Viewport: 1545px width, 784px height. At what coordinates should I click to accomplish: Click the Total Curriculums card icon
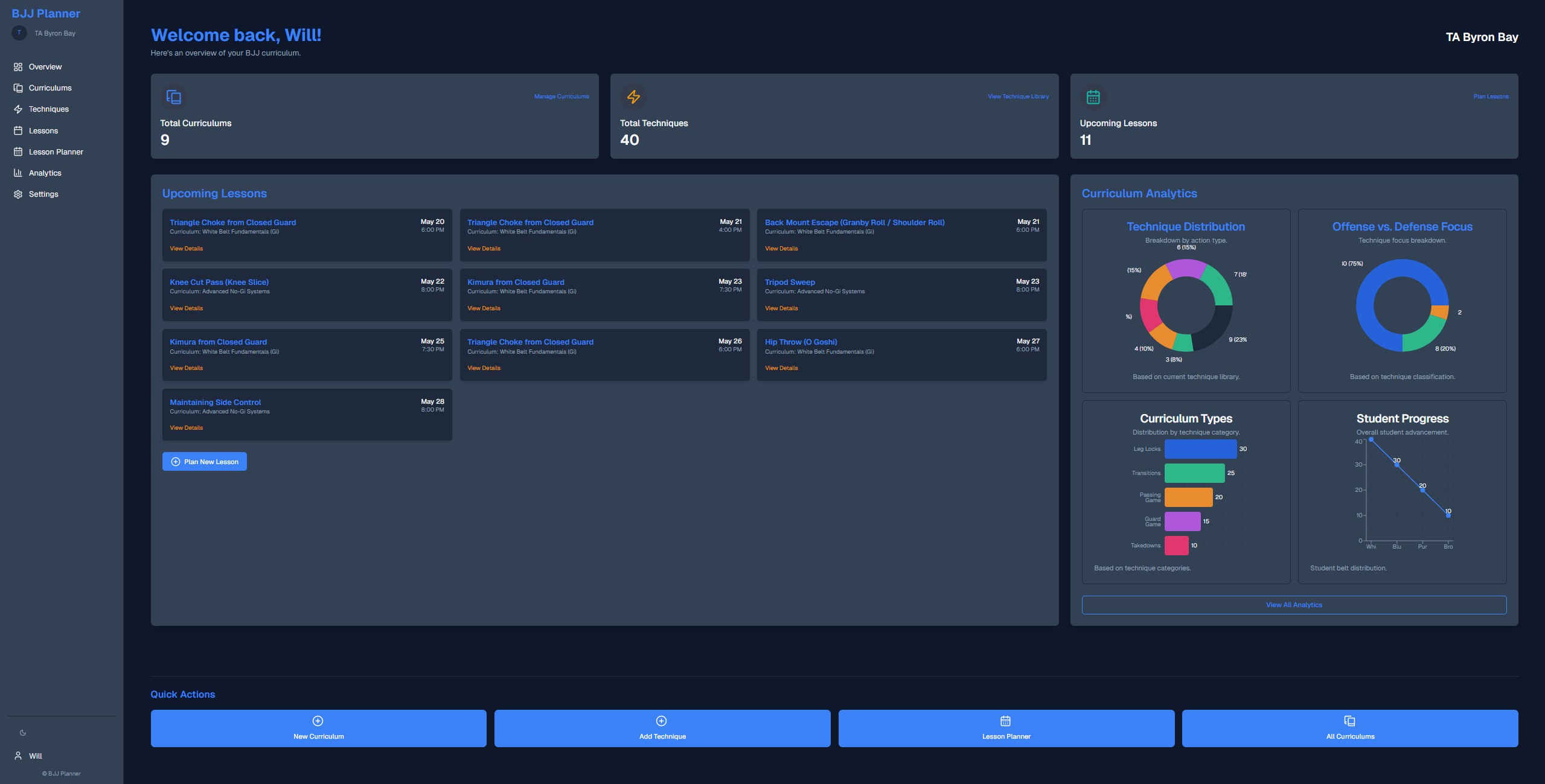[174, 97]
